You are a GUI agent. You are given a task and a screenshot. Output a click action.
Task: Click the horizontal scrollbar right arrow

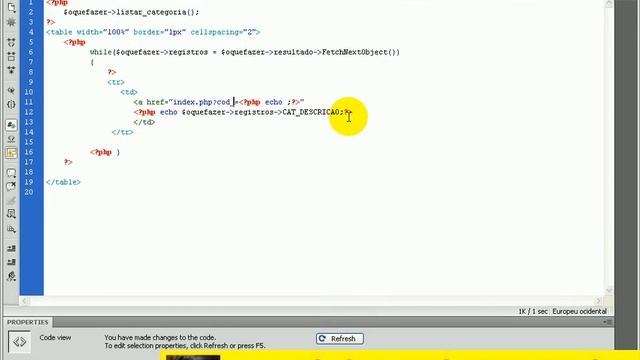pos(598,301)
